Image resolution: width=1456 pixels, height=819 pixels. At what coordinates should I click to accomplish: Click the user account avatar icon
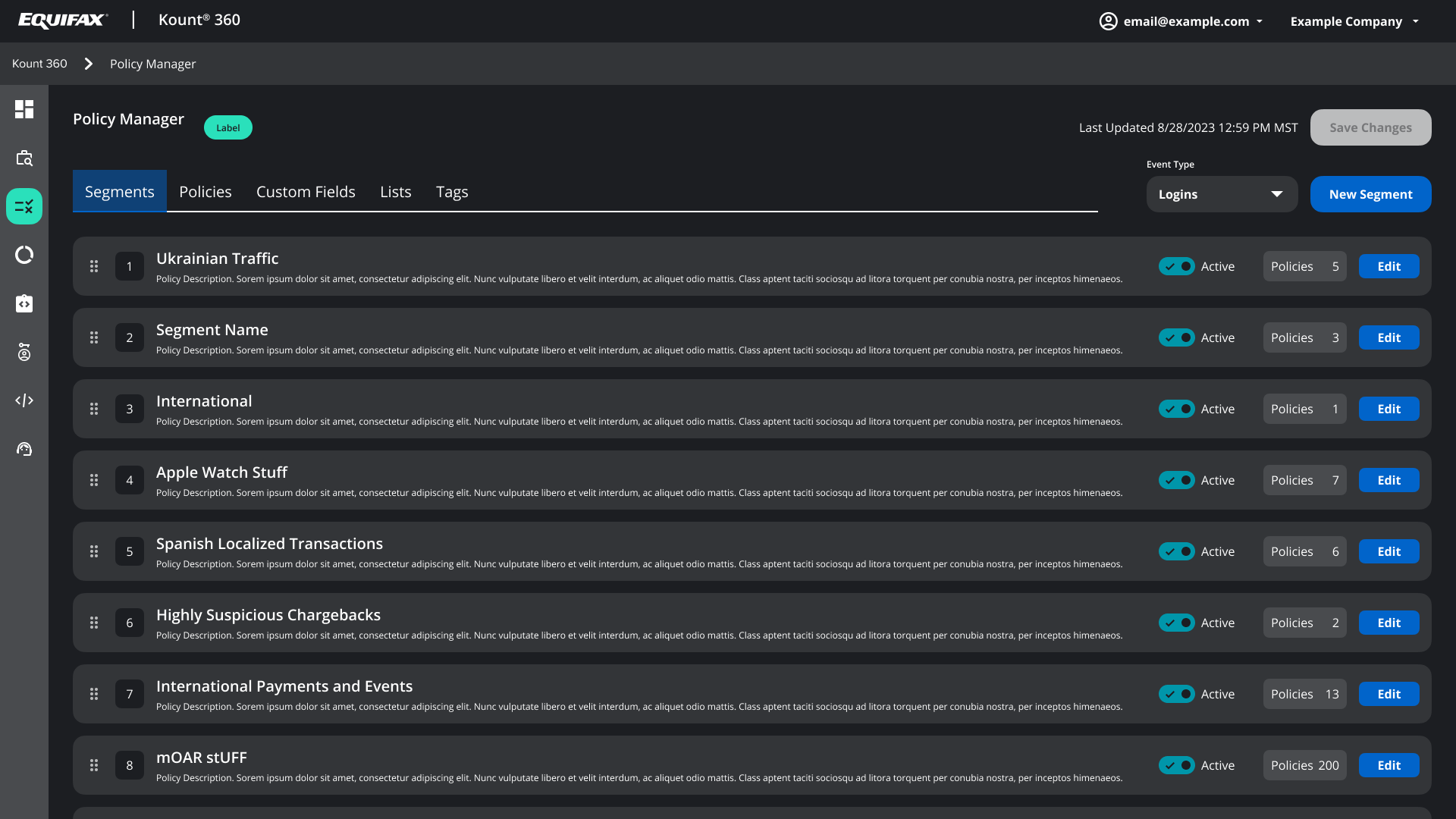click(x=1108, y=21)
